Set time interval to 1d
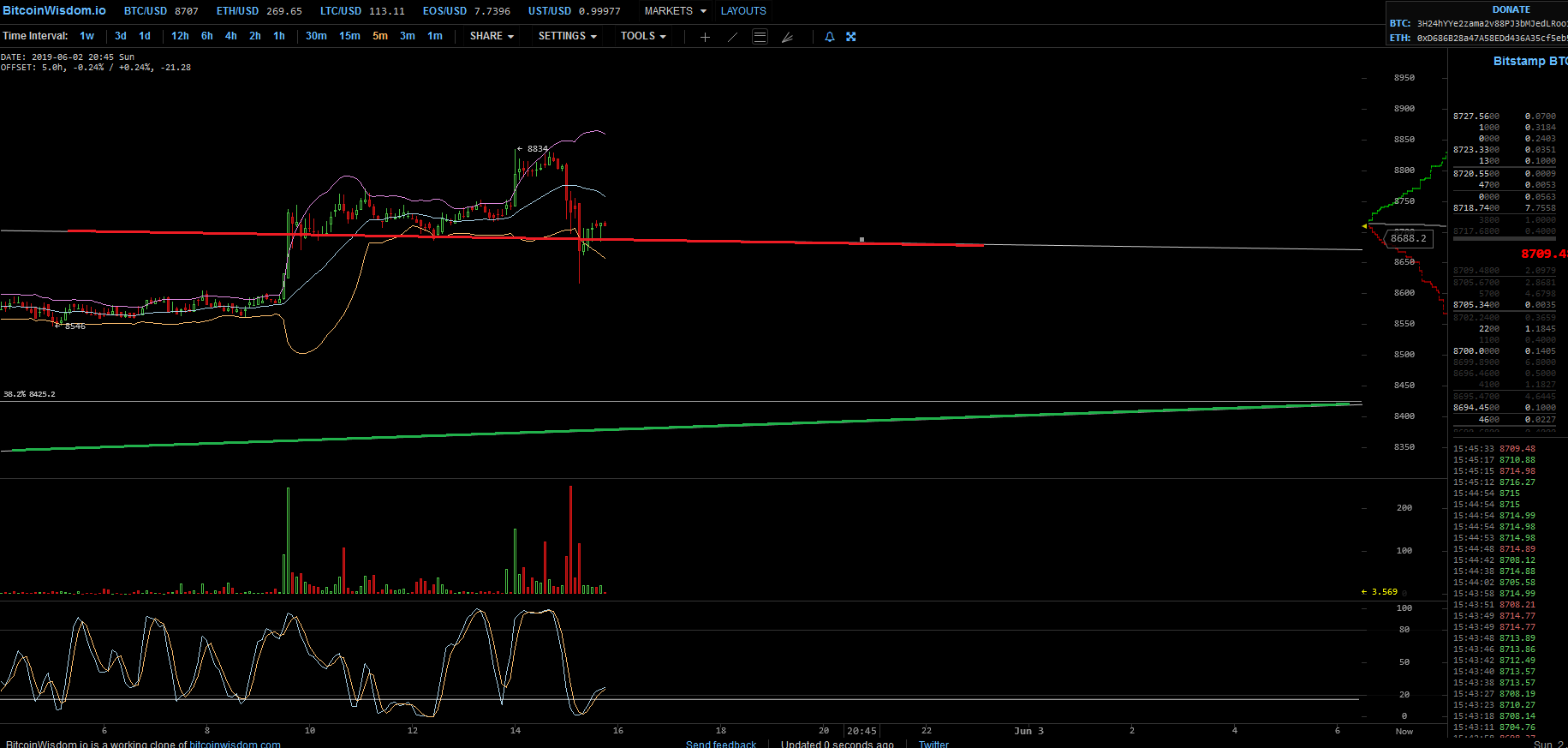This screenshot has width=1568, height=748. tap(145, 36)
